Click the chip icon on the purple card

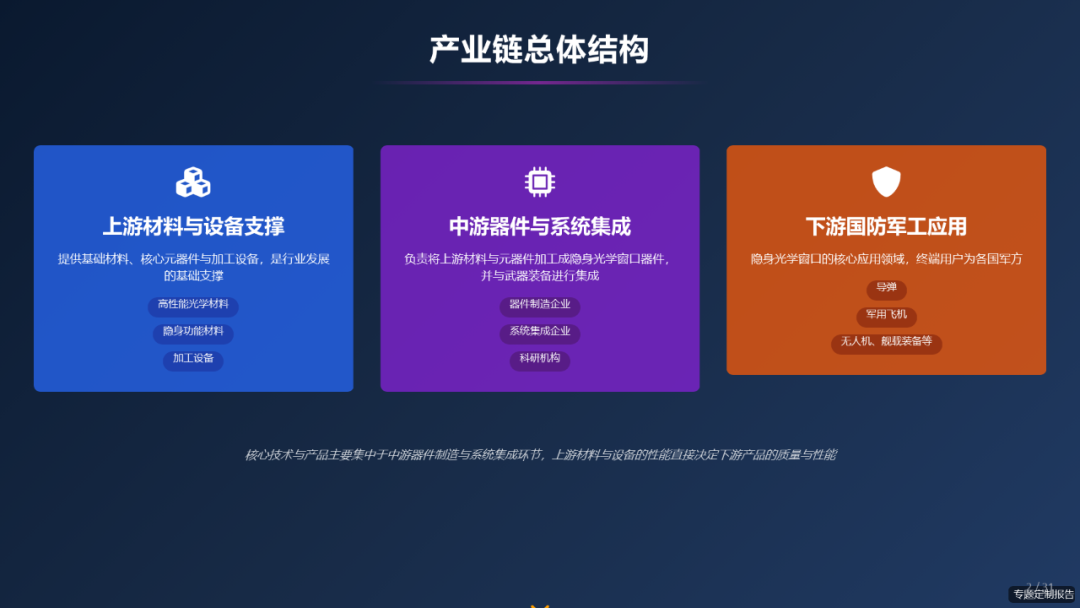[540, 181]
